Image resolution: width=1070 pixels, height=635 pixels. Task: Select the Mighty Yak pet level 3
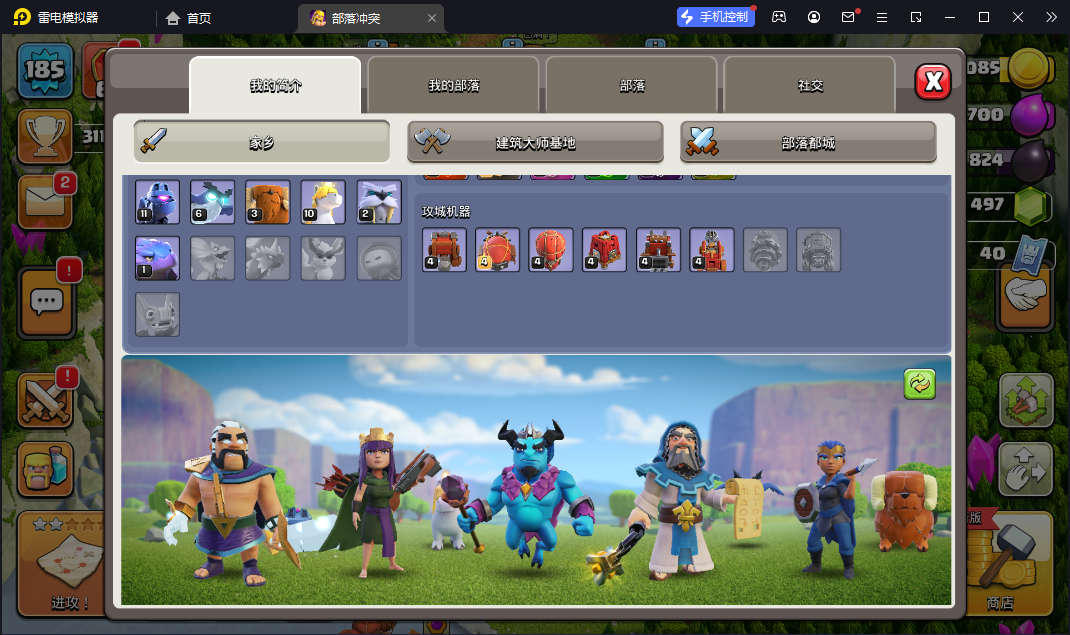click(x=268, y=202)
